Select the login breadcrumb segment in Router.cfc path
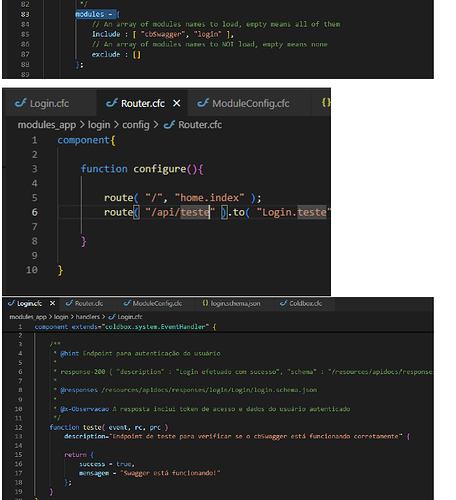 click(99, 125)
